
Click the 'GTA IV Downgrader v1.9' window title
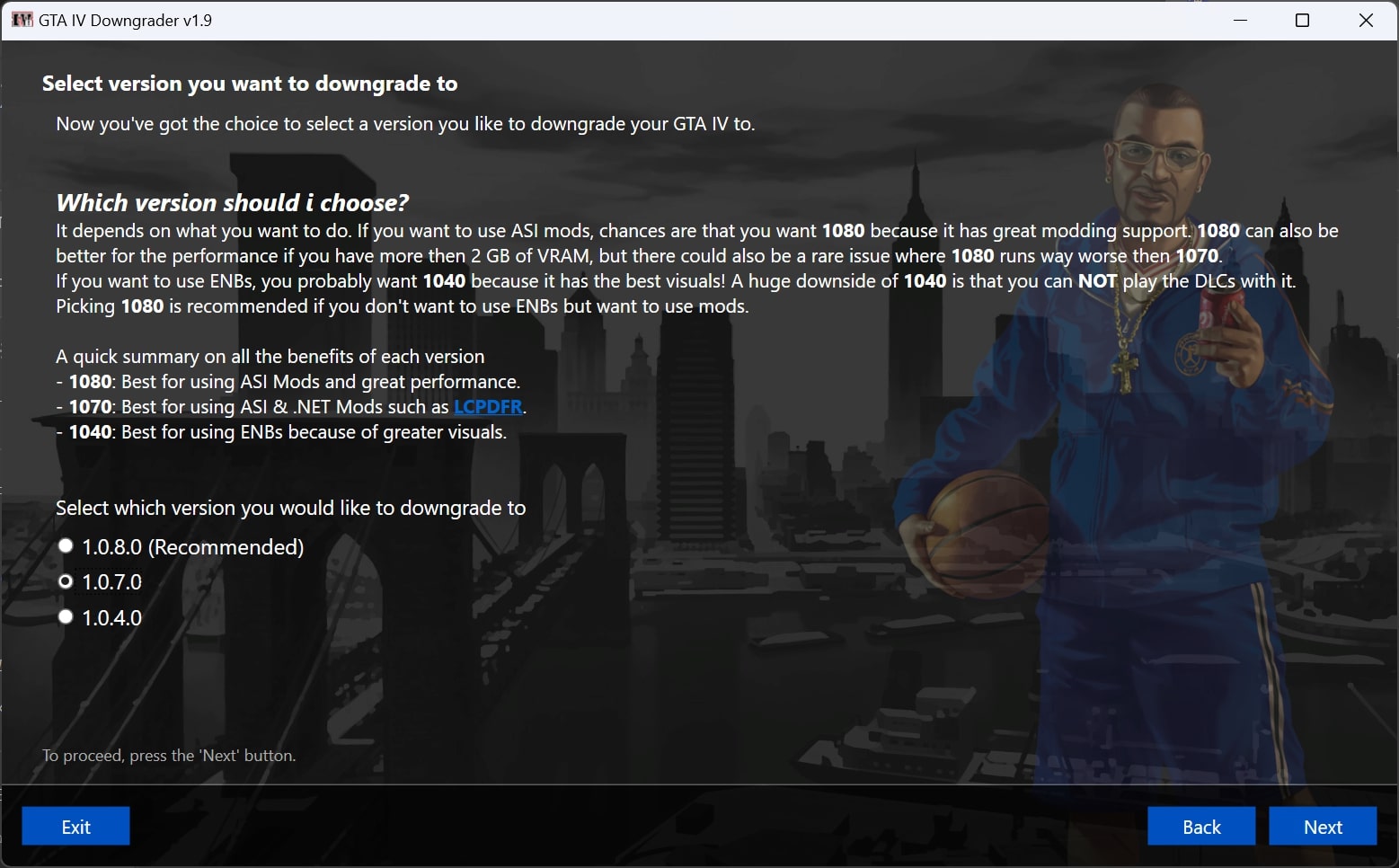(x=125, y=20)
